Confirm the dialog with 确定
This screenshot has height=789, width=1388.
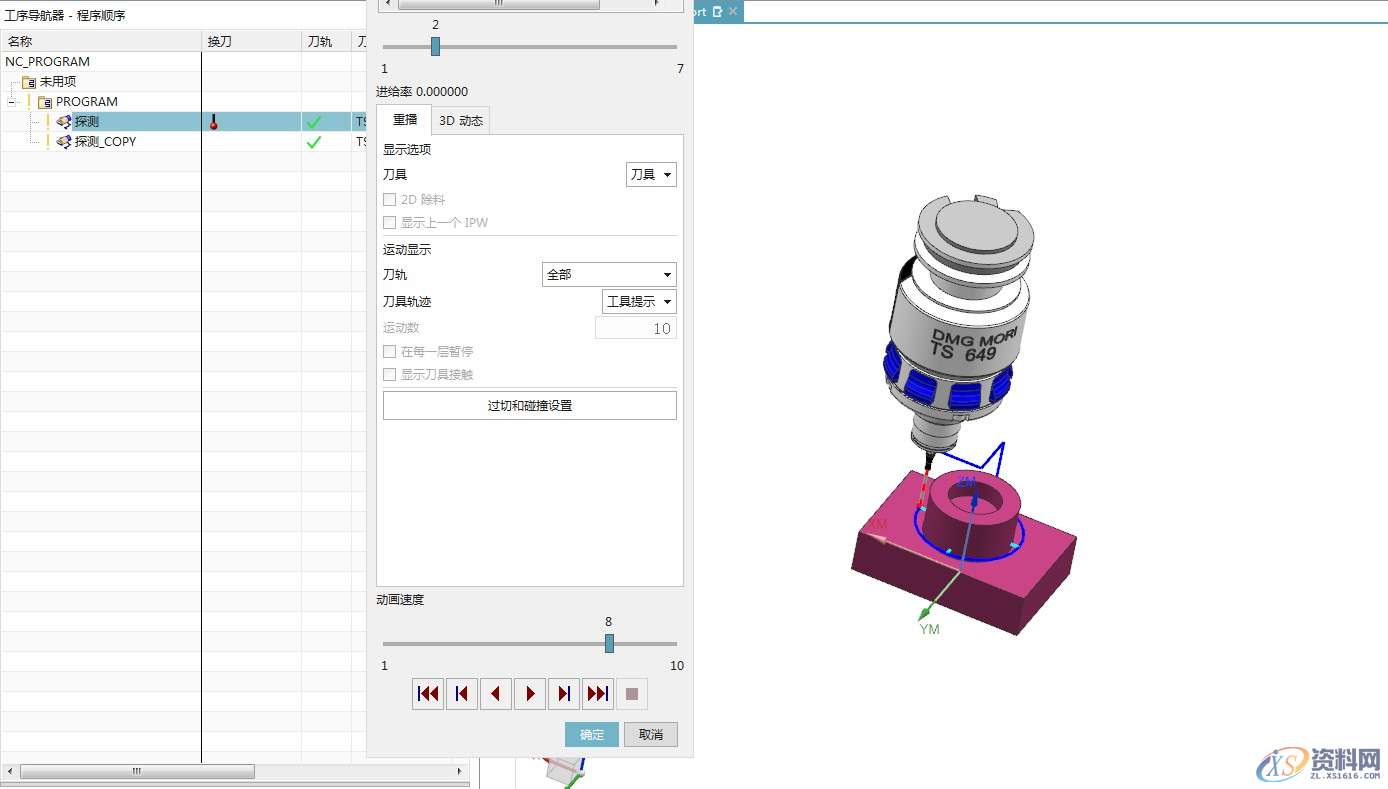pyautogui.click(x=591, y=735)
